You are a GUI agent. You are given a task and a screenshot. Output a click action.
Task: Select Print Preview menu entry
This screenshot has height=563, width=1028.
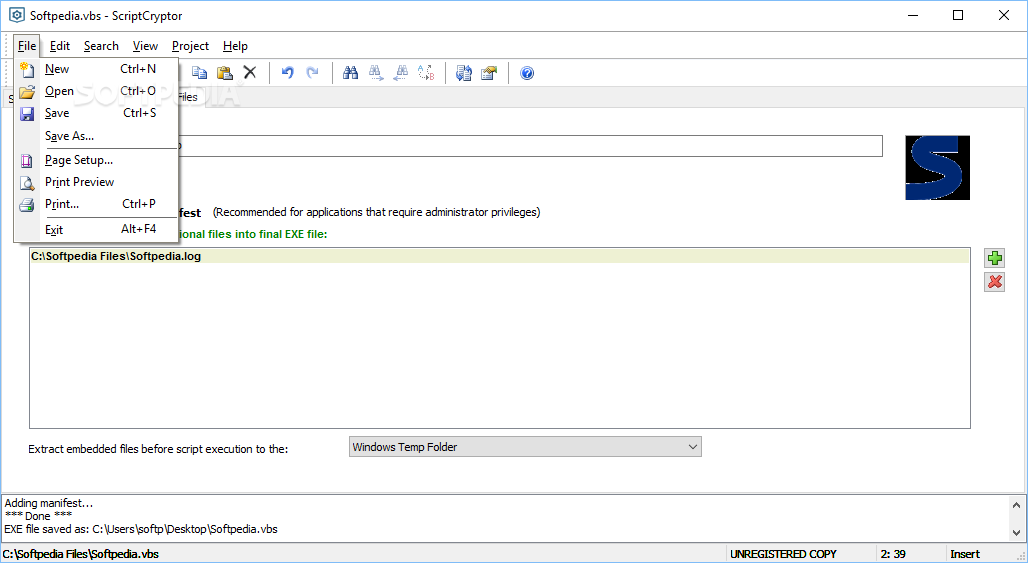pos(96,182)
